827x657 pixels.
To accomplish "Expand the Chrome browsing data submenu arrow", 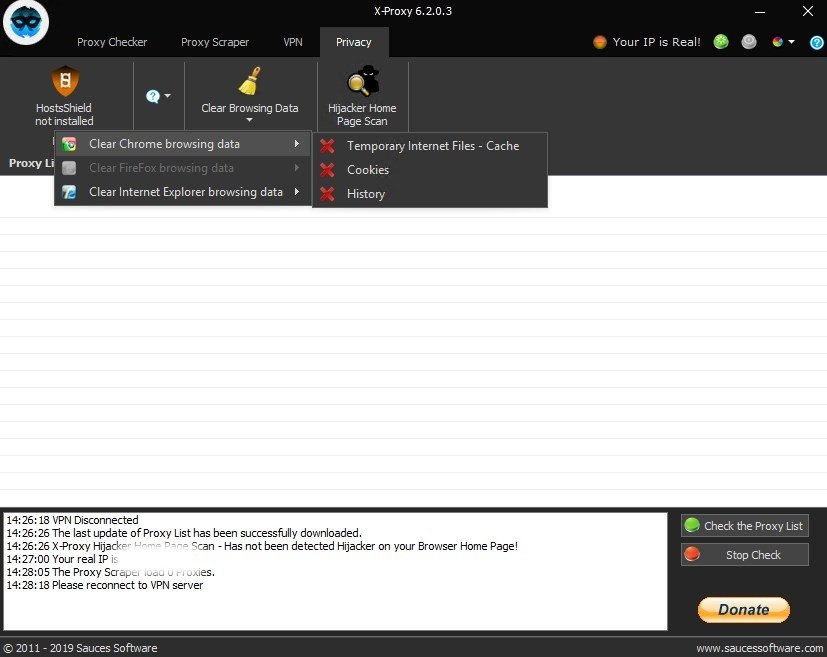I will (x=297, y=143).
